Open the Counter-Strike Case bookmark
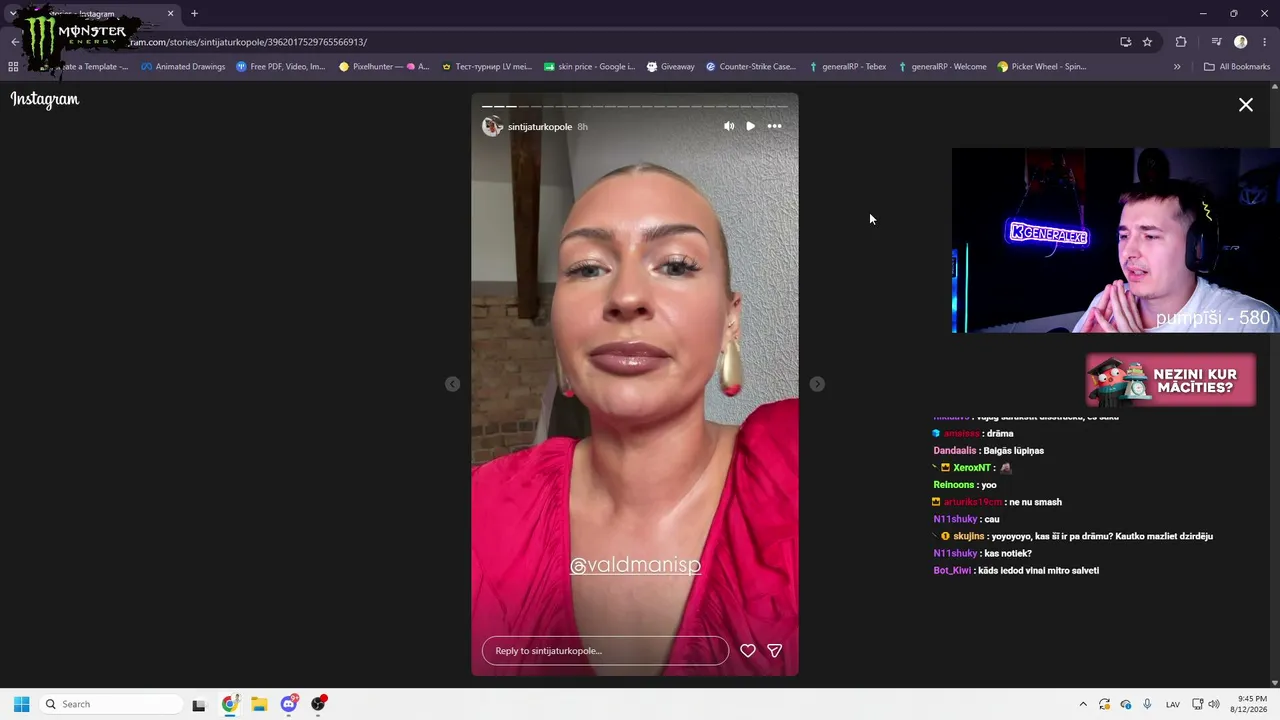This screenshot has width=1280, height=720. click(x=751, y=67)
